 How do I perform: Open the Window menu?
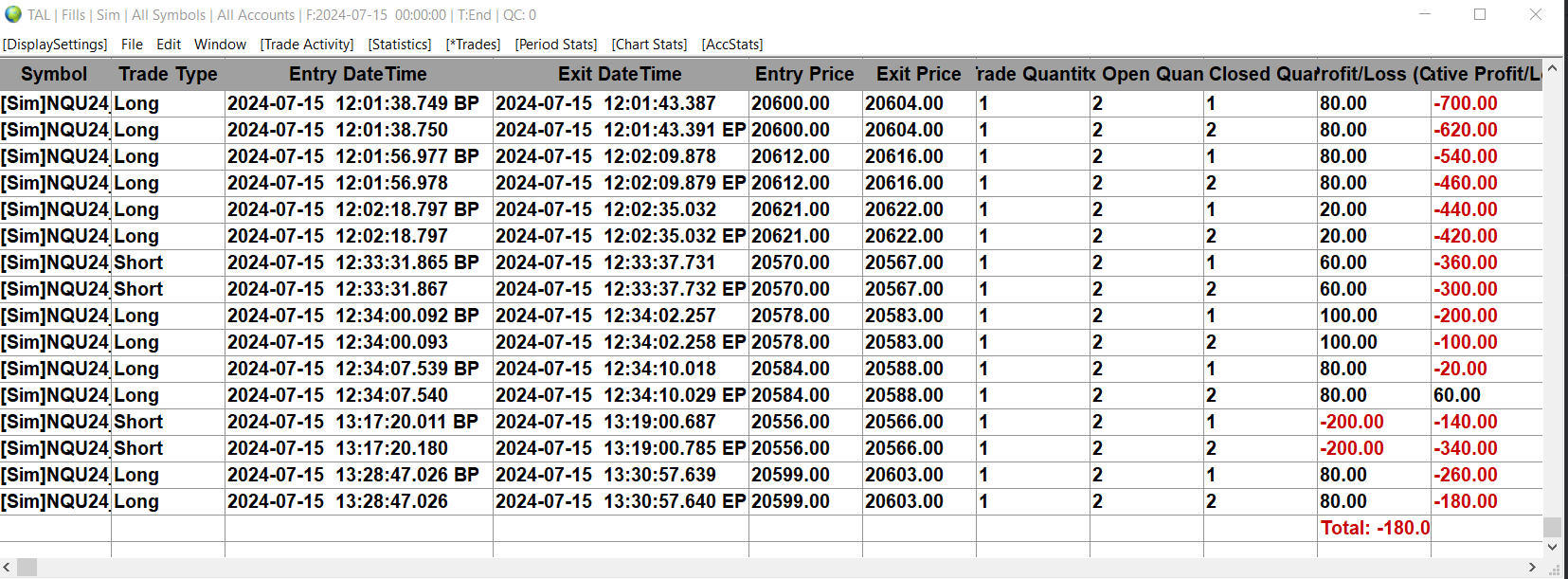point(220,45)
